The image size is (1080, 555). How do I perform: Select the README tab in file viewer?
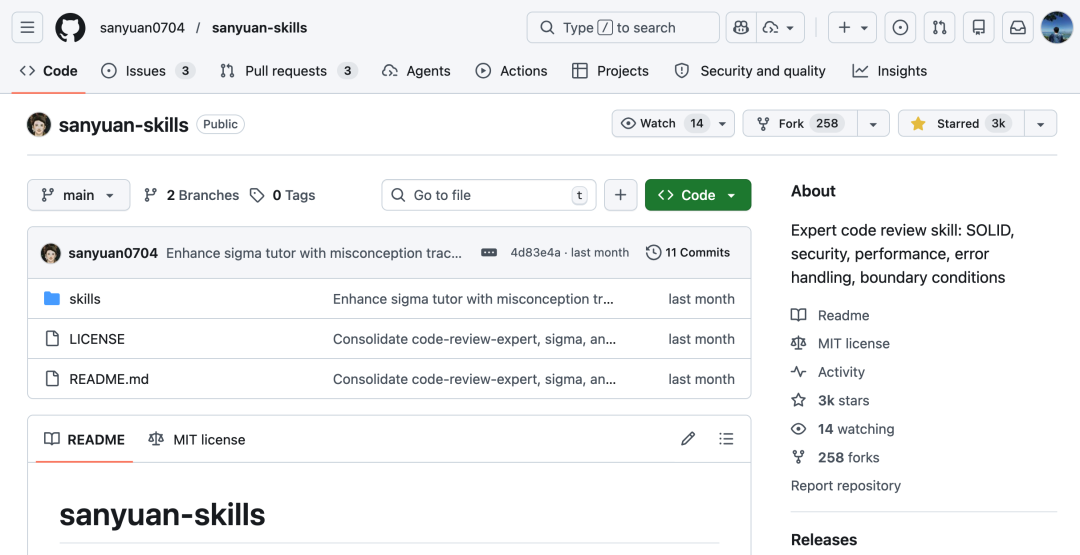pyautogui.click(x=84, y=439)
